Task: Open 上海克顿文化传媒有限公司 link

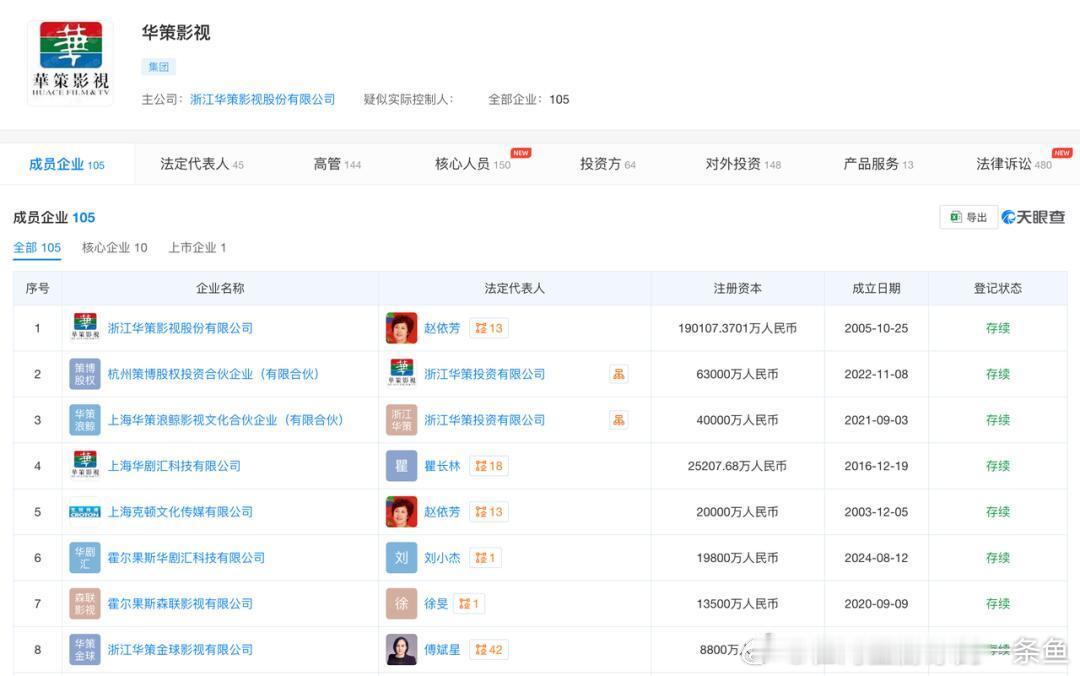Action: tap(180, 512)
